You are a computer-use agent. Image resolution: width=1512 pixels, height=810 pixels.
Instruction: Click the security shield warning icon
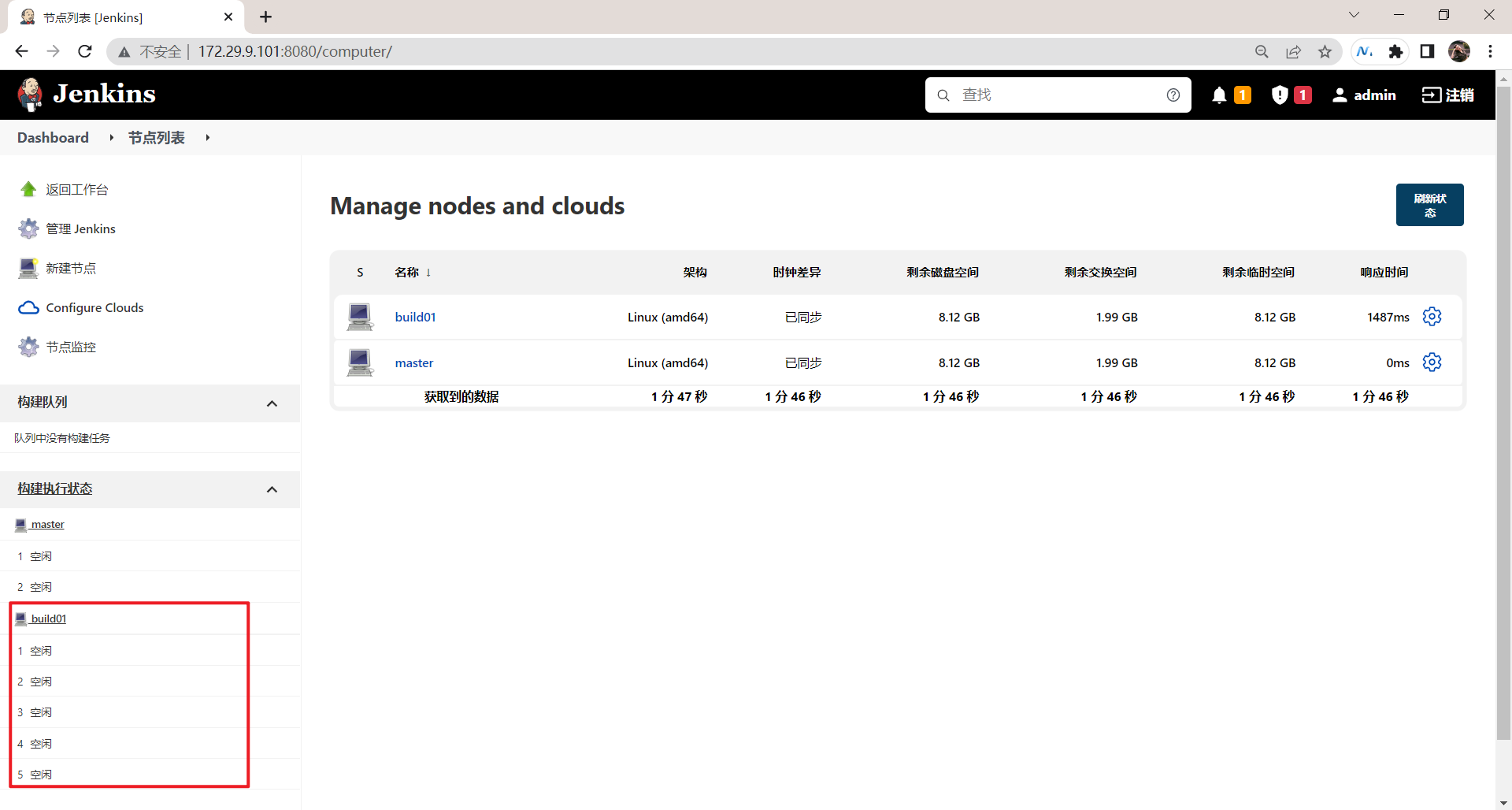[x=1280, y=95]
